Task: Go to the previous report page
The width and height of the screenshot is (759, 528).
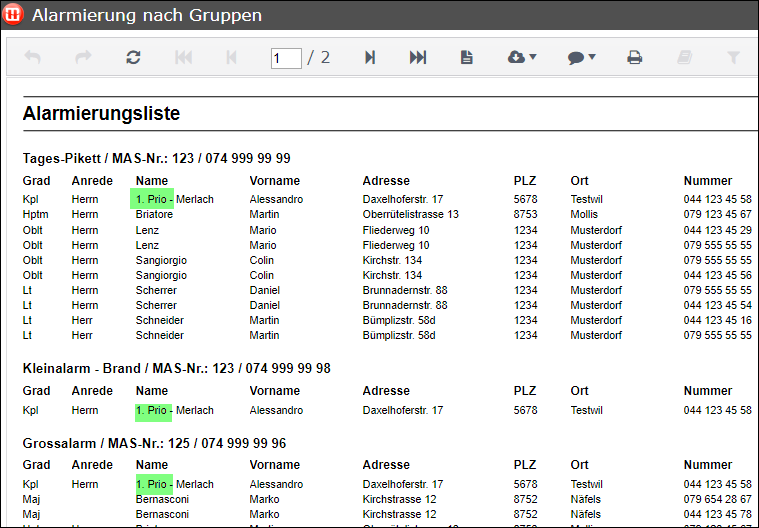Action: click(232, 58)
